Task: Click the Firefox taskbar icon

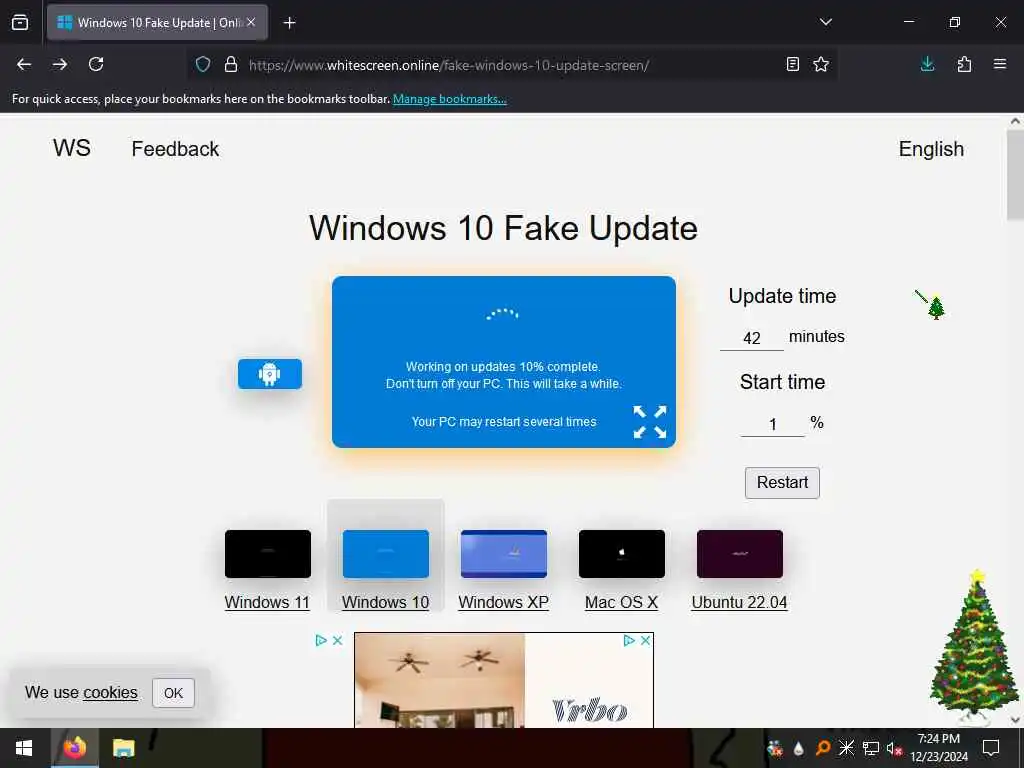Action: click(x=74, y=748)
